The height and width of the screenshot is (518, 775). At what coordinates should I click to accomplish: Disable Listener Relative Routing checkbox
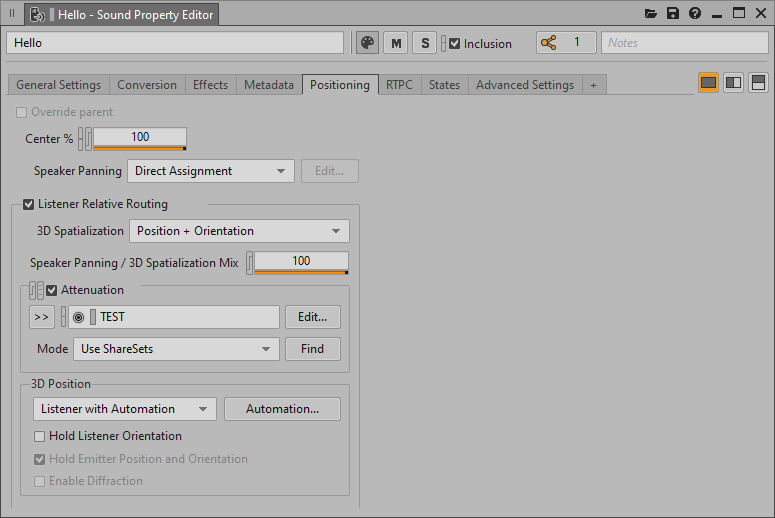[28, 204]
